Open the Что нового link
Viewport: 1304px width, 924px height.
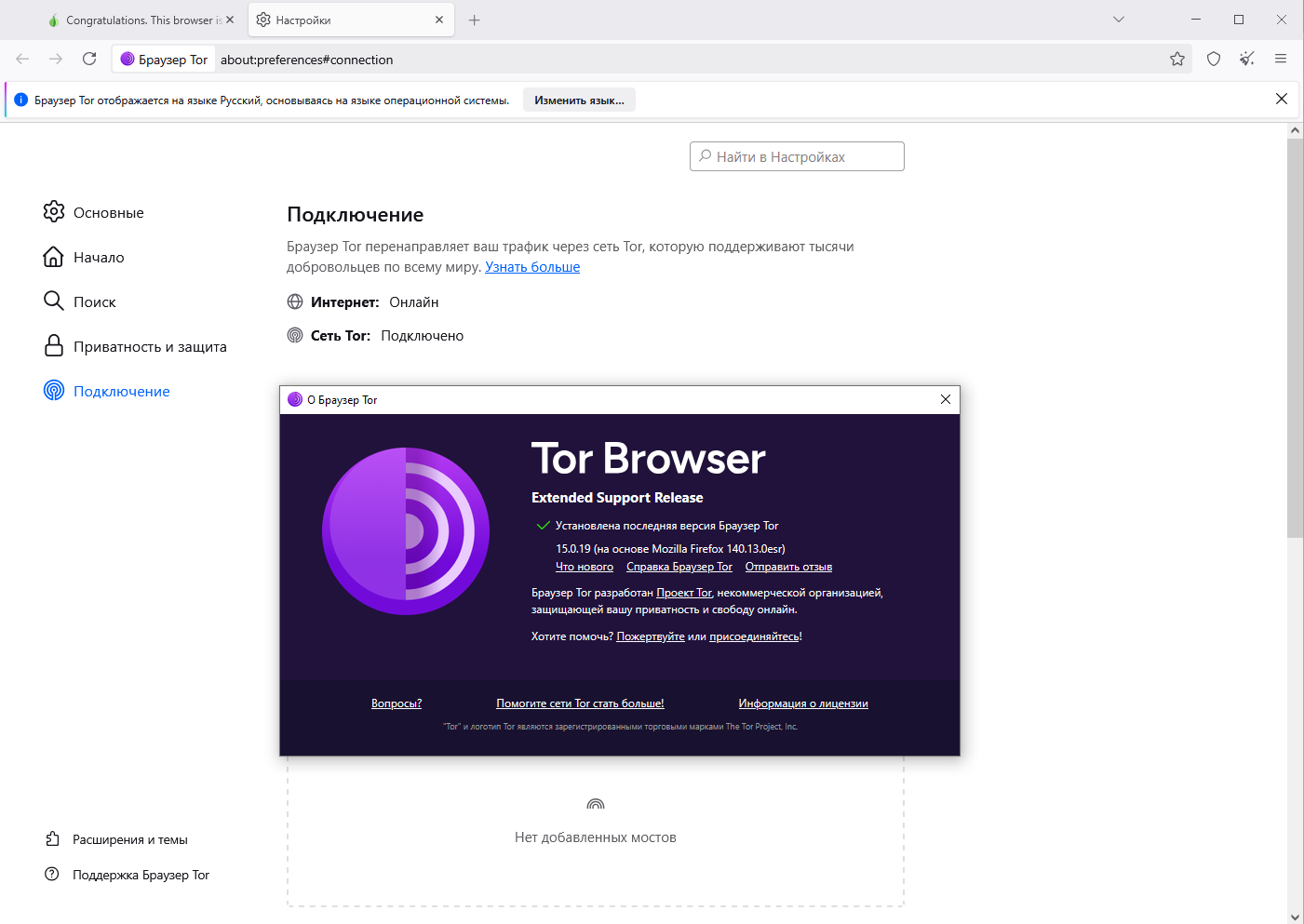pos(585,567)
